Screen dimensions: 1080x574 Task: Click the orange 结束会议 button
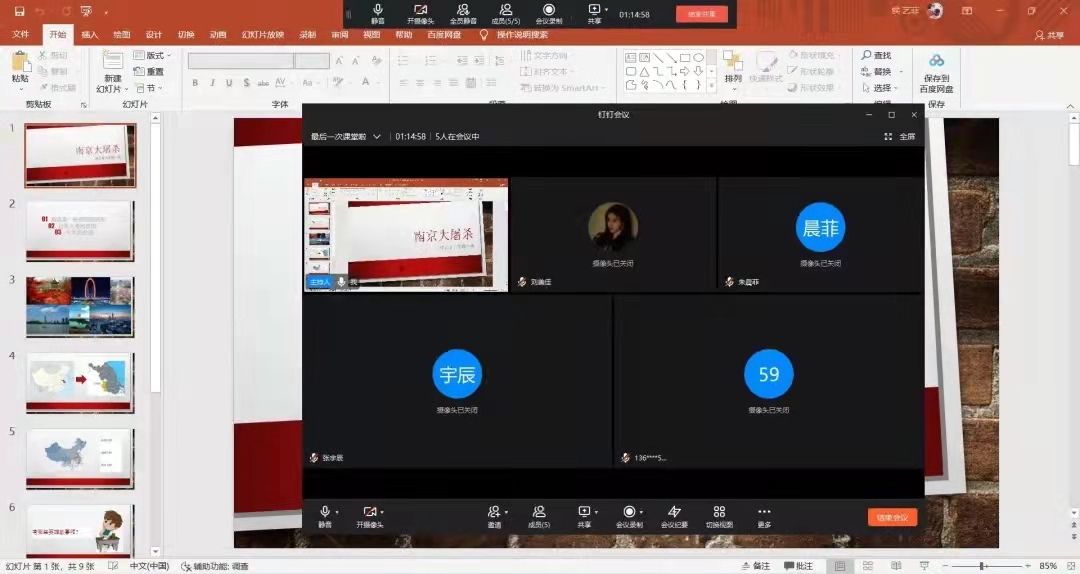click(892, 517)
